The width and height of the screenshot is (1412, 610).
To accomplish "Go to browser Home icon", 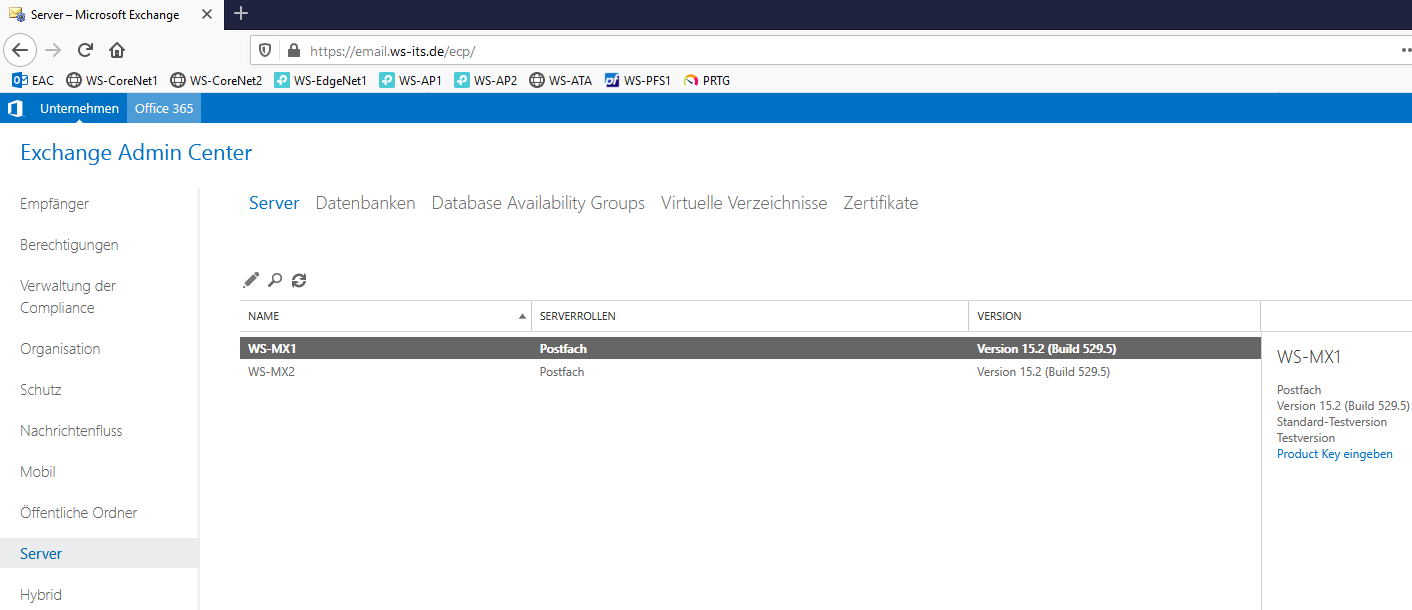I will pyautogui.click(x=117, y=50).
